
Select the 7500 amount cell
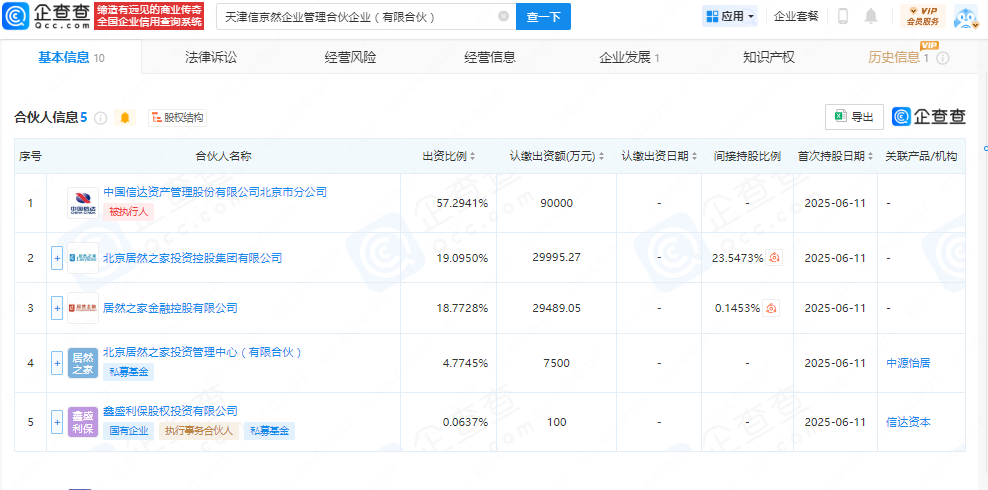556,363
